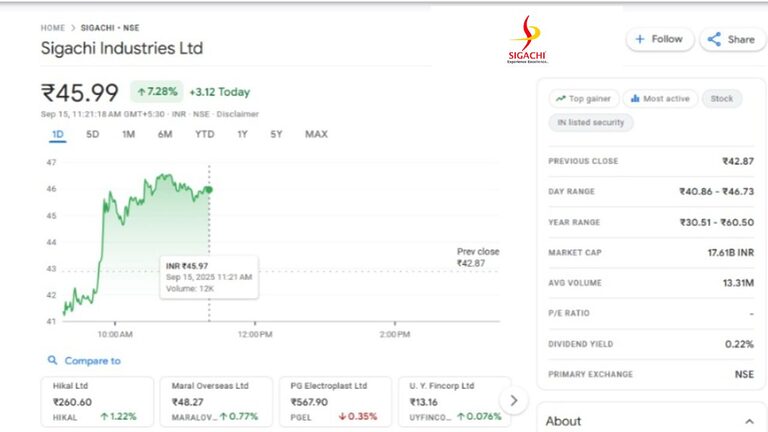Open the Disclaimer link
This screenshot has width=768, height=432.
(236, 114)
